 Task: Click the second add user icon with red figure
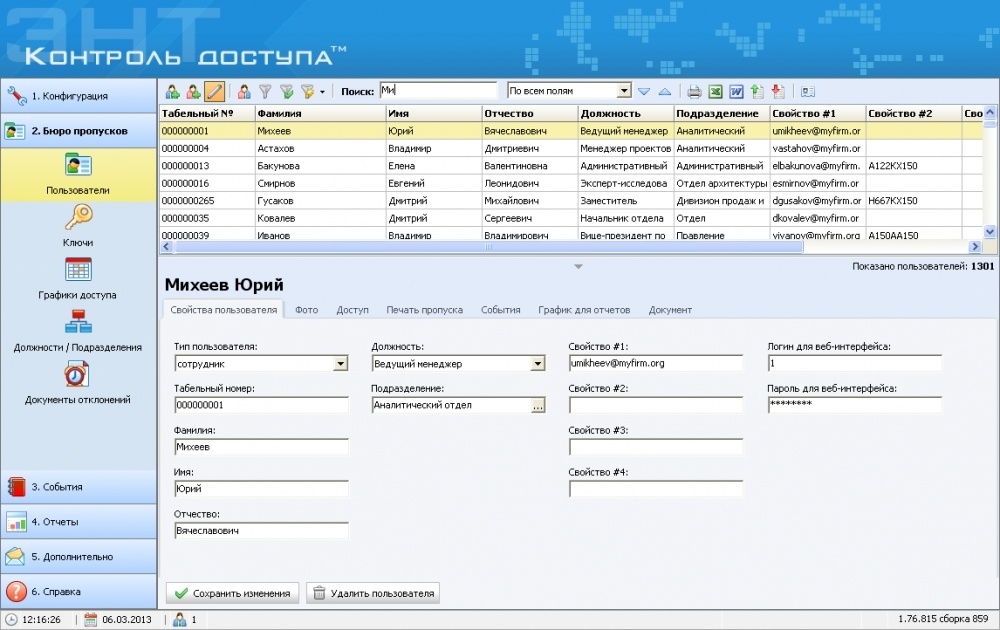(x=193, y=92)
